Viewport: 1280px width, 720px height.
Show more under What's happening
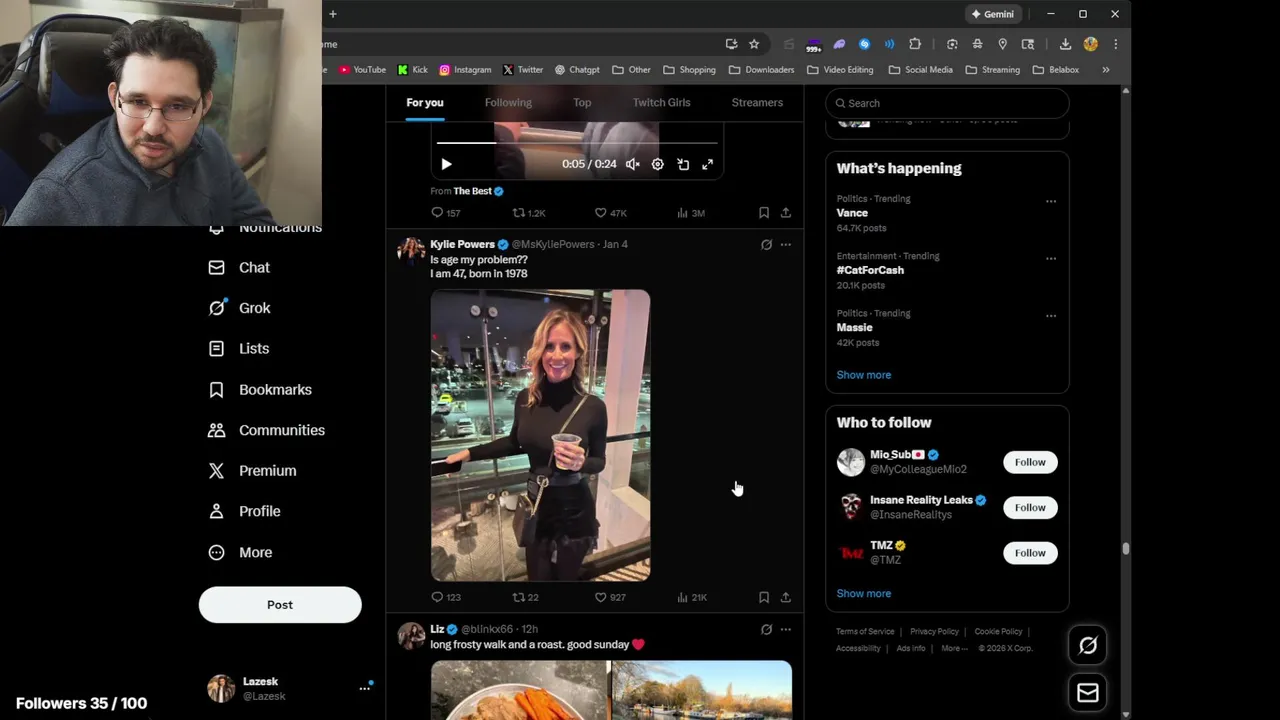tap(864, 375)
